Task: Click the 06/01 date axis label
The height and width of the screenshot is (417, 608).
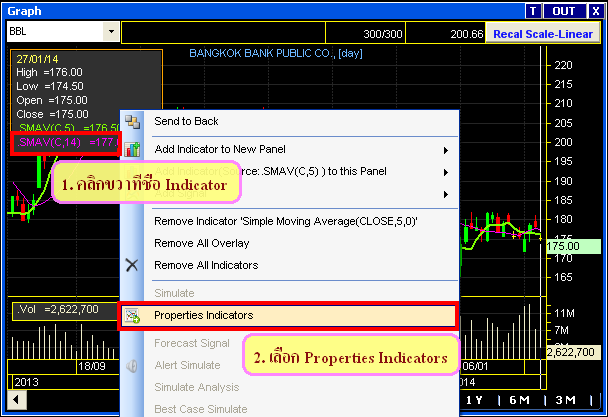Action: pyautogui.click(x=475, y=366)
